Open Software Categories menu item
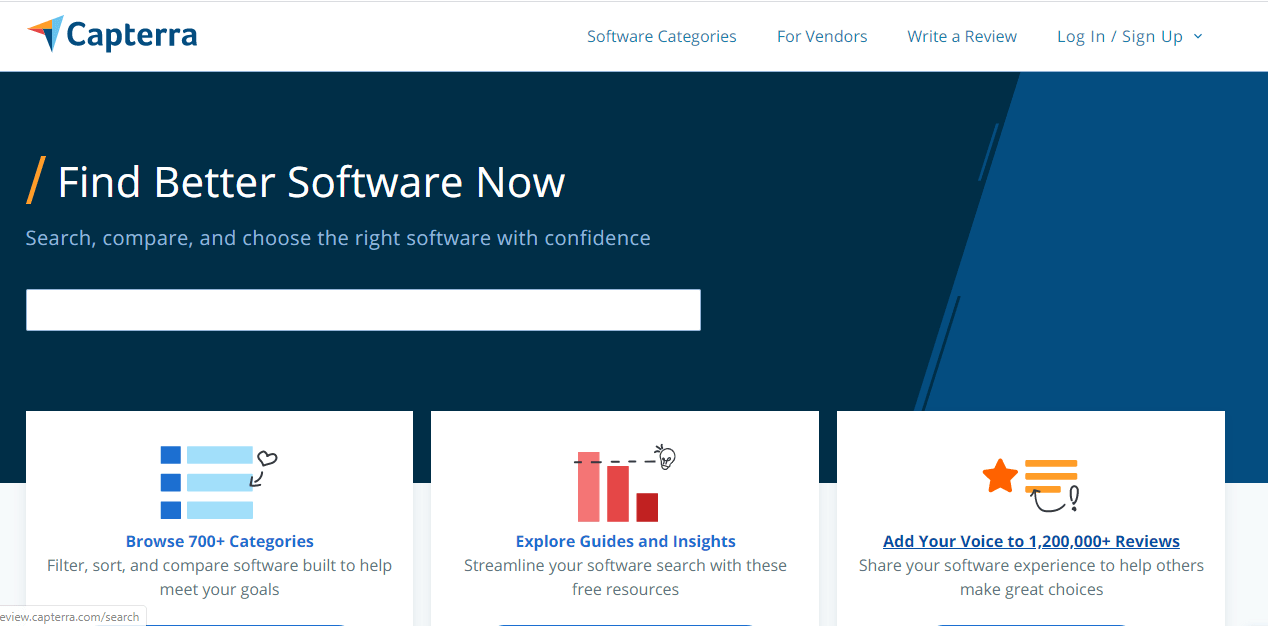 661,36
